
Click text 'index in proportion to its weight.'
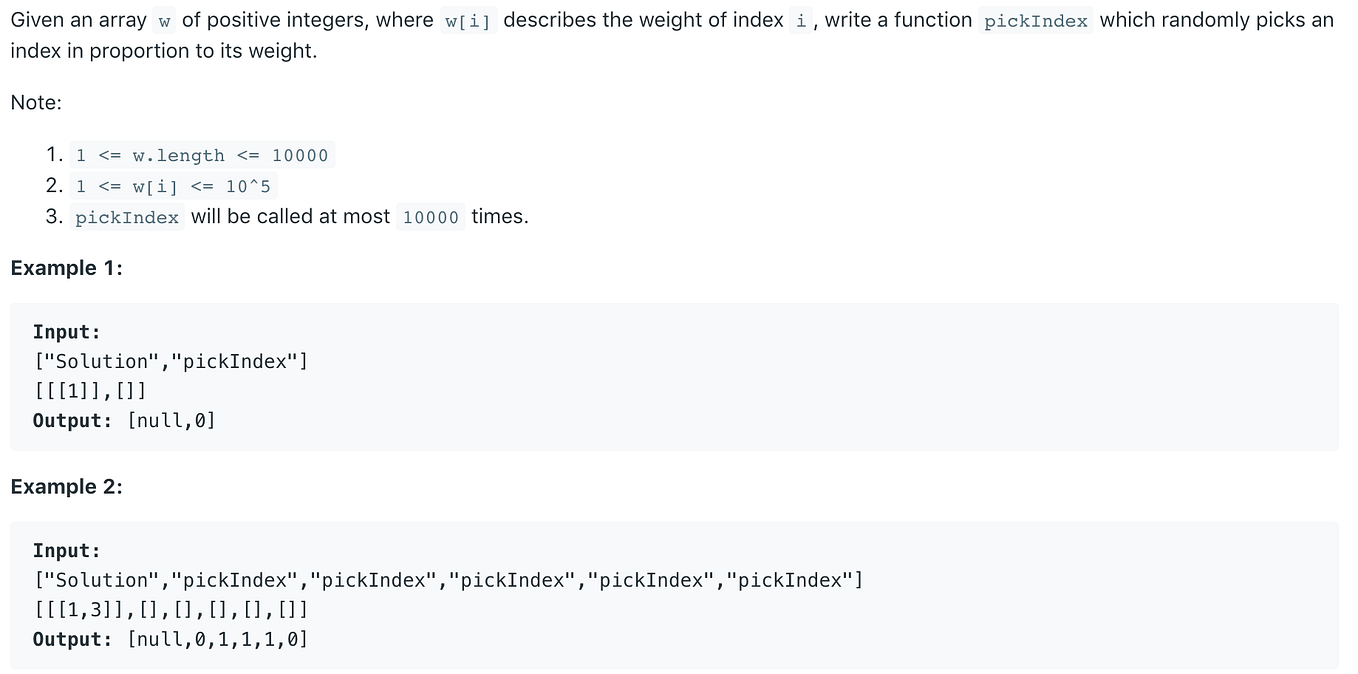[163, 51]
